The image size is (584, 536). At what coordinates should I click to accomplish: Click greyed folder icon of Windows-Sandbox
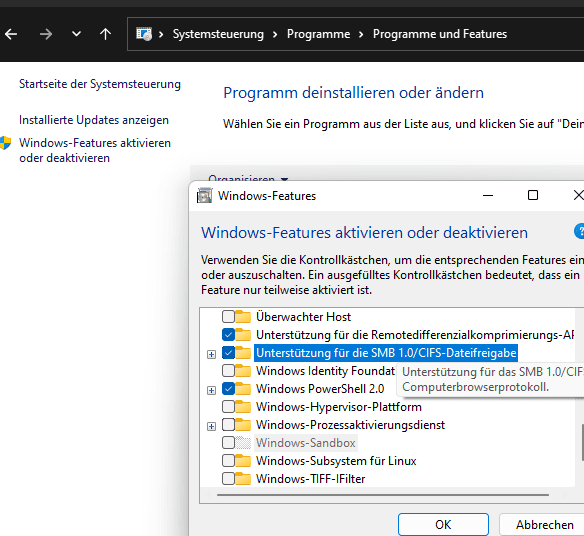point(243,443)
